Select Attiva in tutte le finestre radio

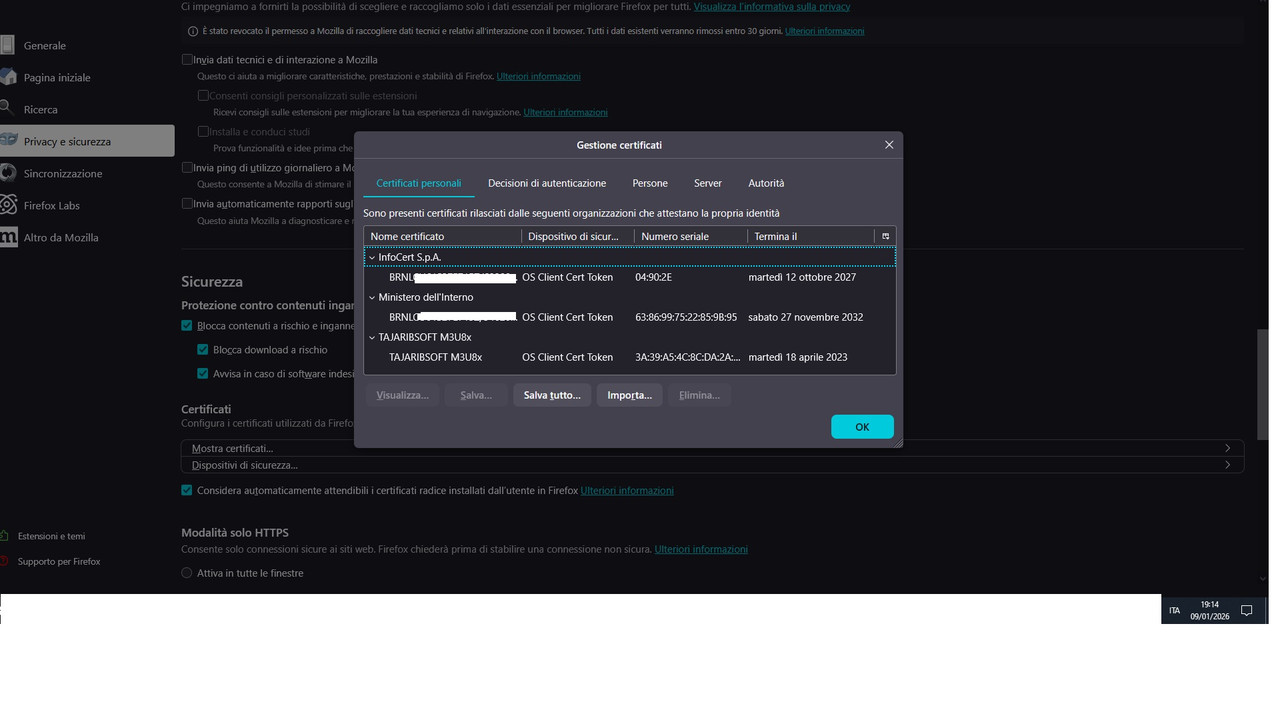click(x=187, y=573)
